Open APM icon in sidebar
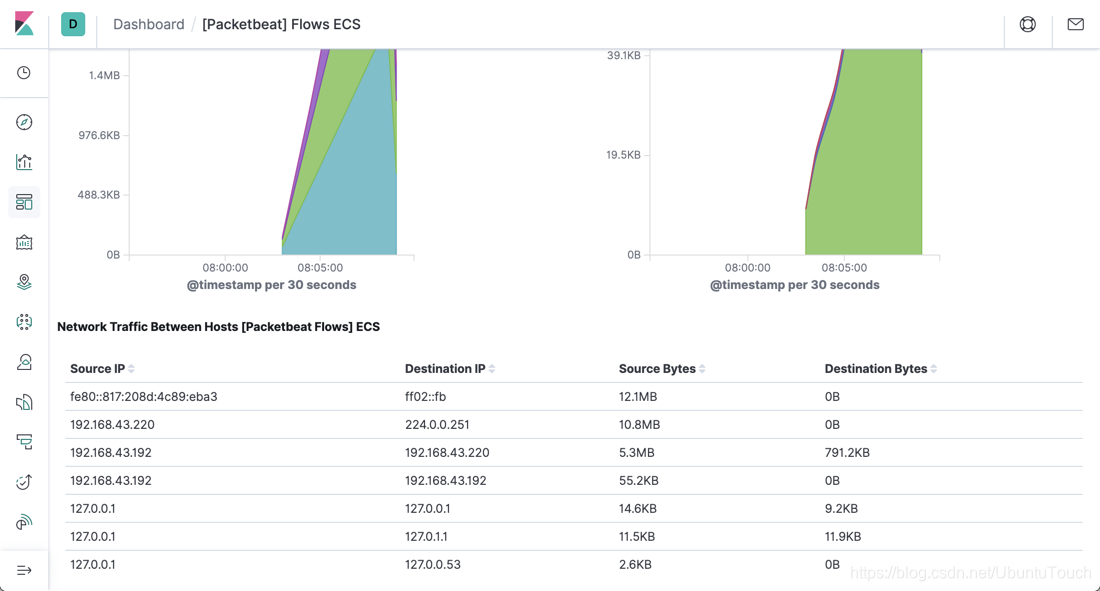 (x=24, y=442)
